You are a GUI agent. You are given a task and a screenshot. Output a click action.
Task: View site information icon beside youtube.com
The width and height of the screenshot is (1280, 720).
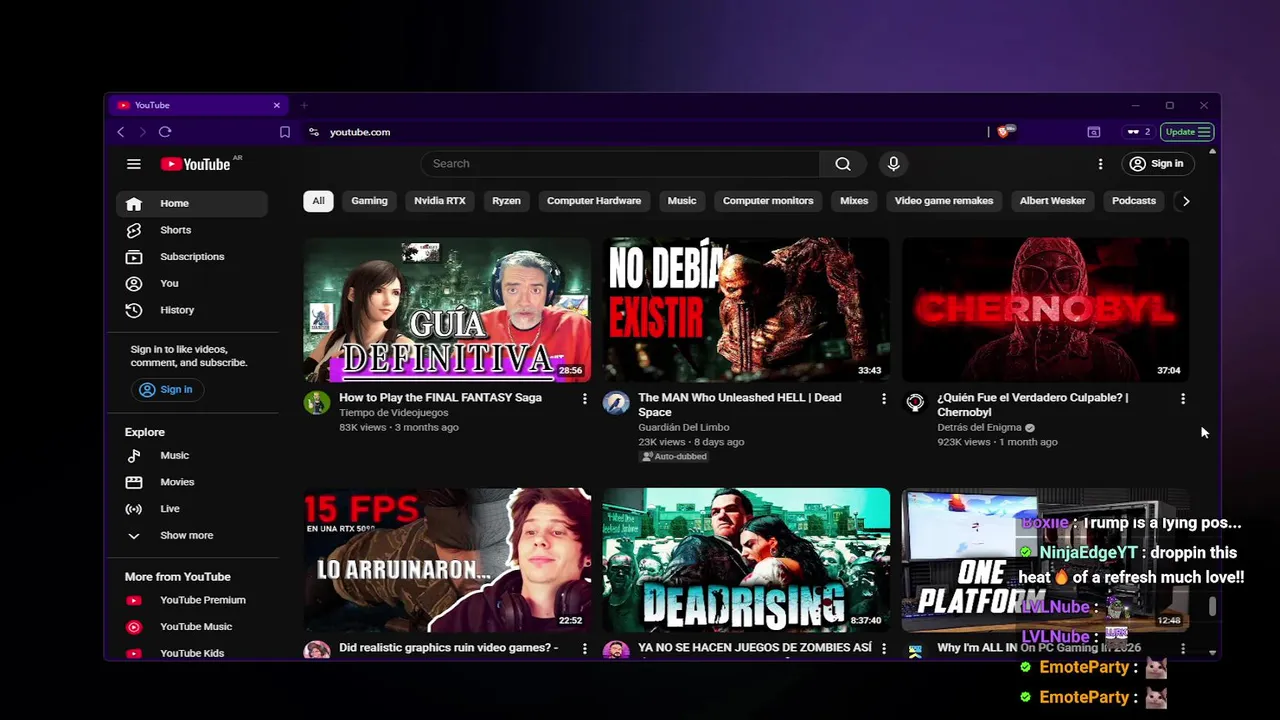(x=314, y=132)
